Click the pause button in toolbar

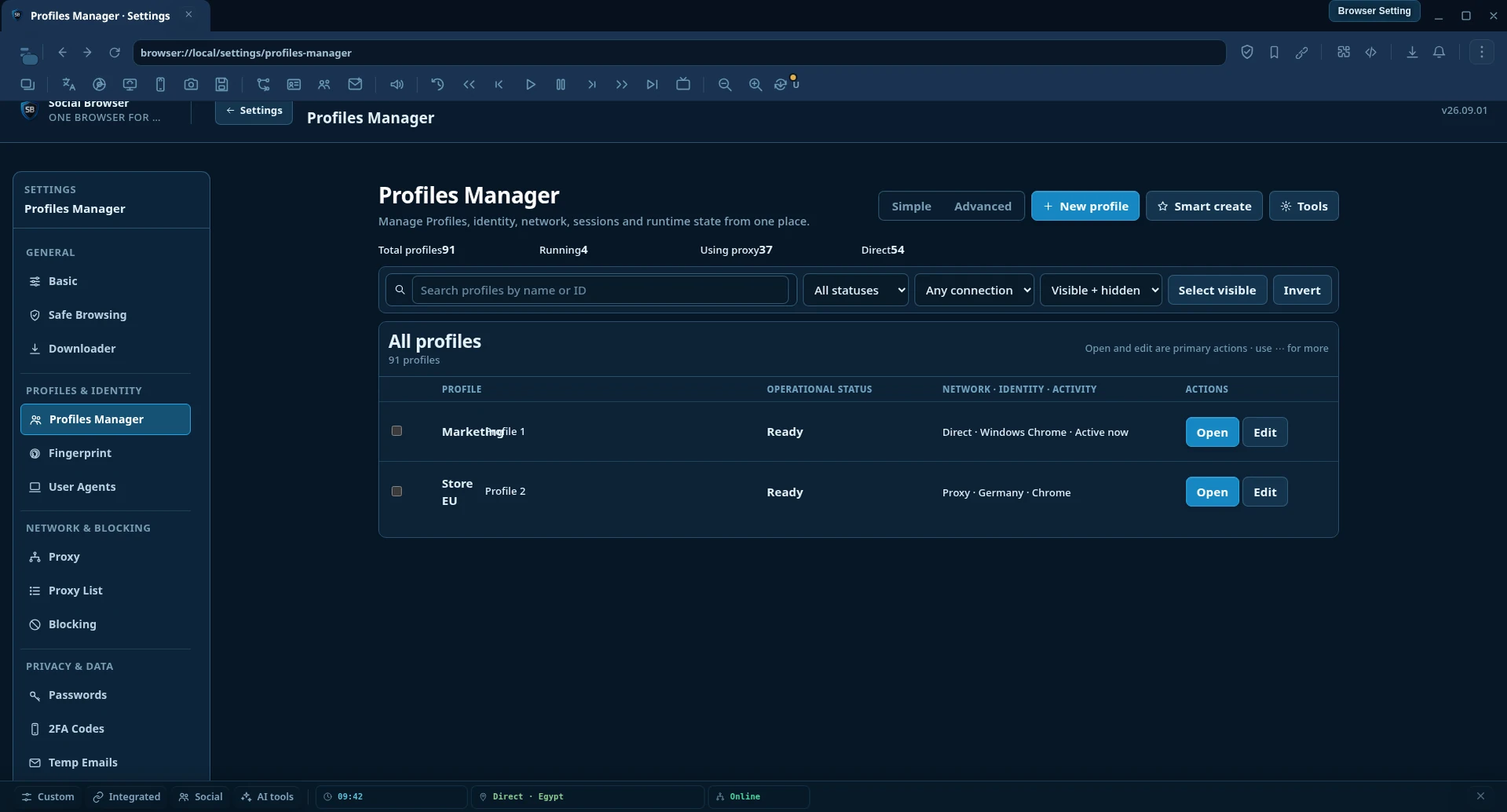point(561,84)
